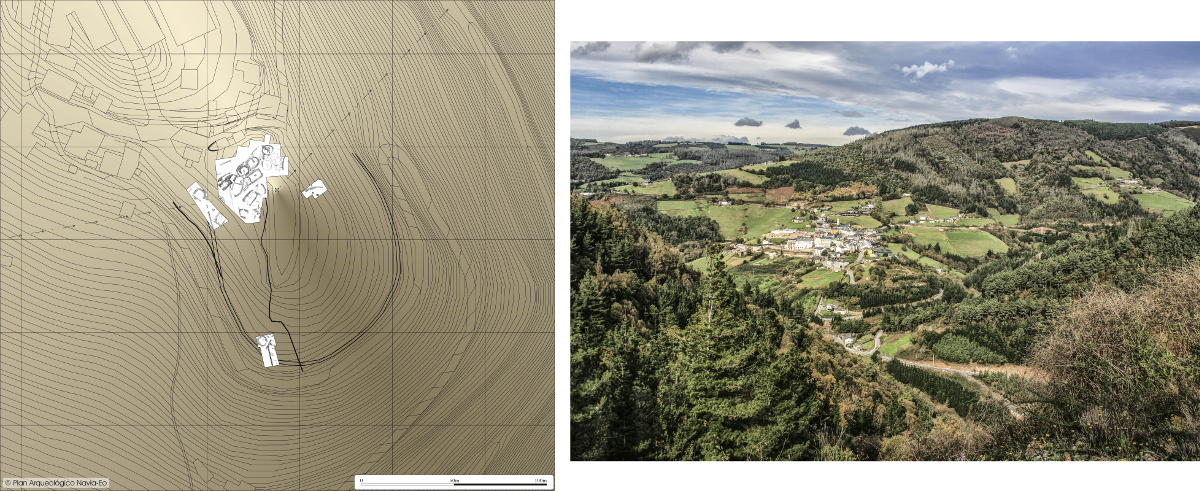Image resolution: width=1200 pixels, height=491 pixels.
Task: Click the map scale bar
Action: tap(454, 482)
